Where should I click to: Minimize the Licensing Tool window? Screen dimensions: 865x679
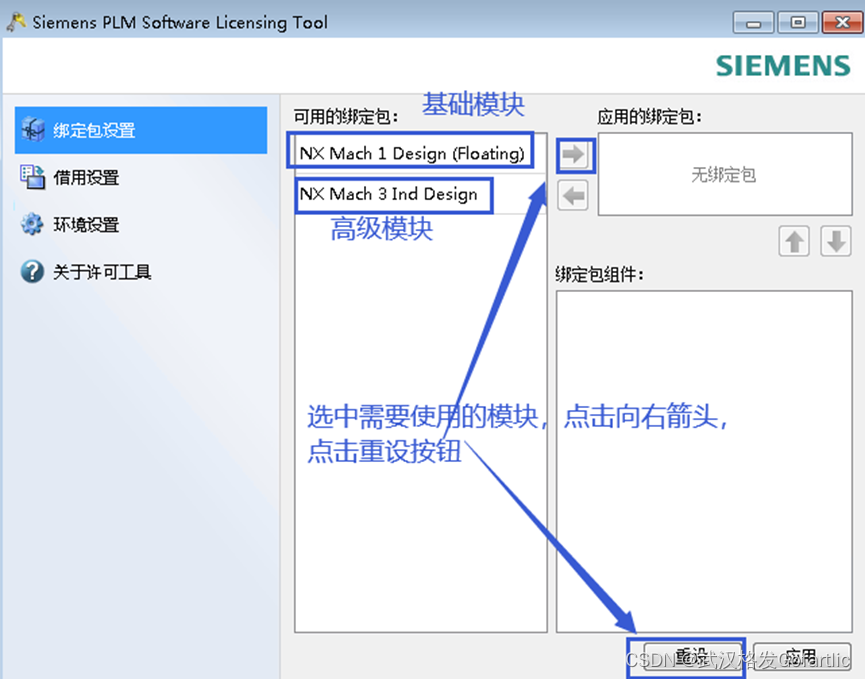click(753, 23)
